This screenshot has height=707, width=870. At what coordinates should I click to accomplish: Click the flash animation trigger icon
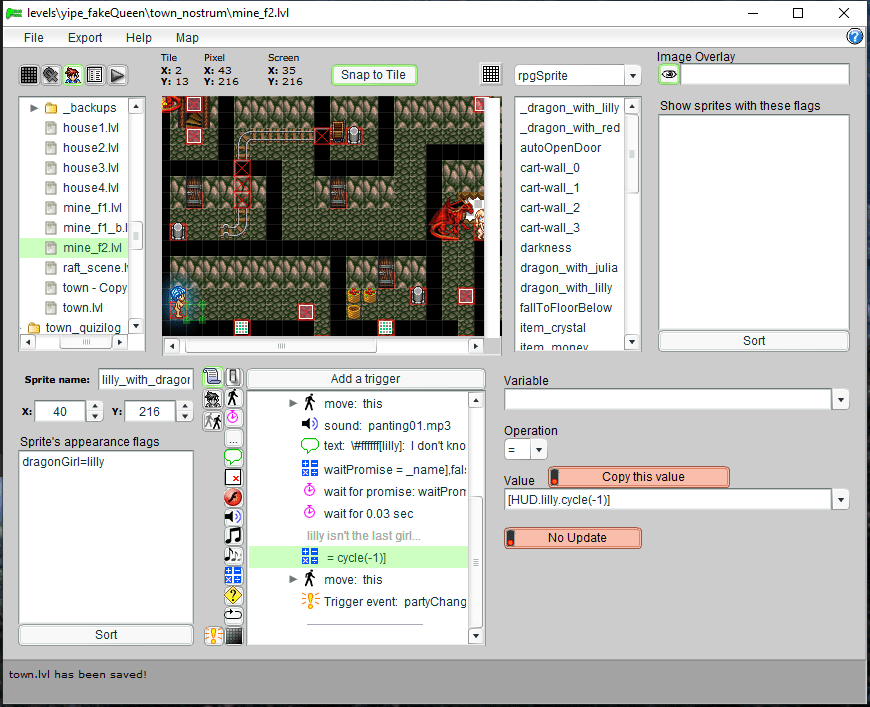click(233, 497)
